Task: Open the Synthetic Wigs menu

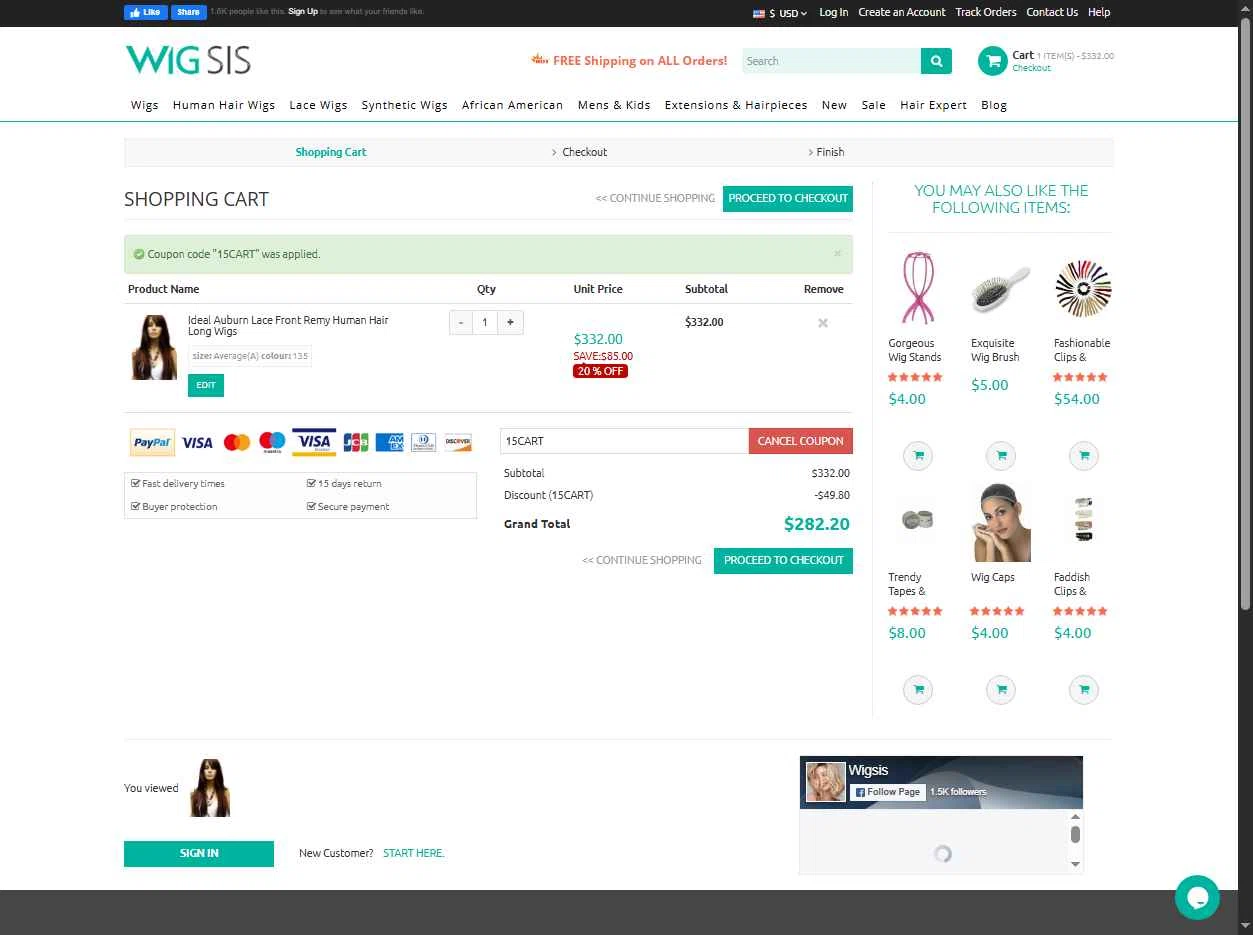Action: coord(405,105)
